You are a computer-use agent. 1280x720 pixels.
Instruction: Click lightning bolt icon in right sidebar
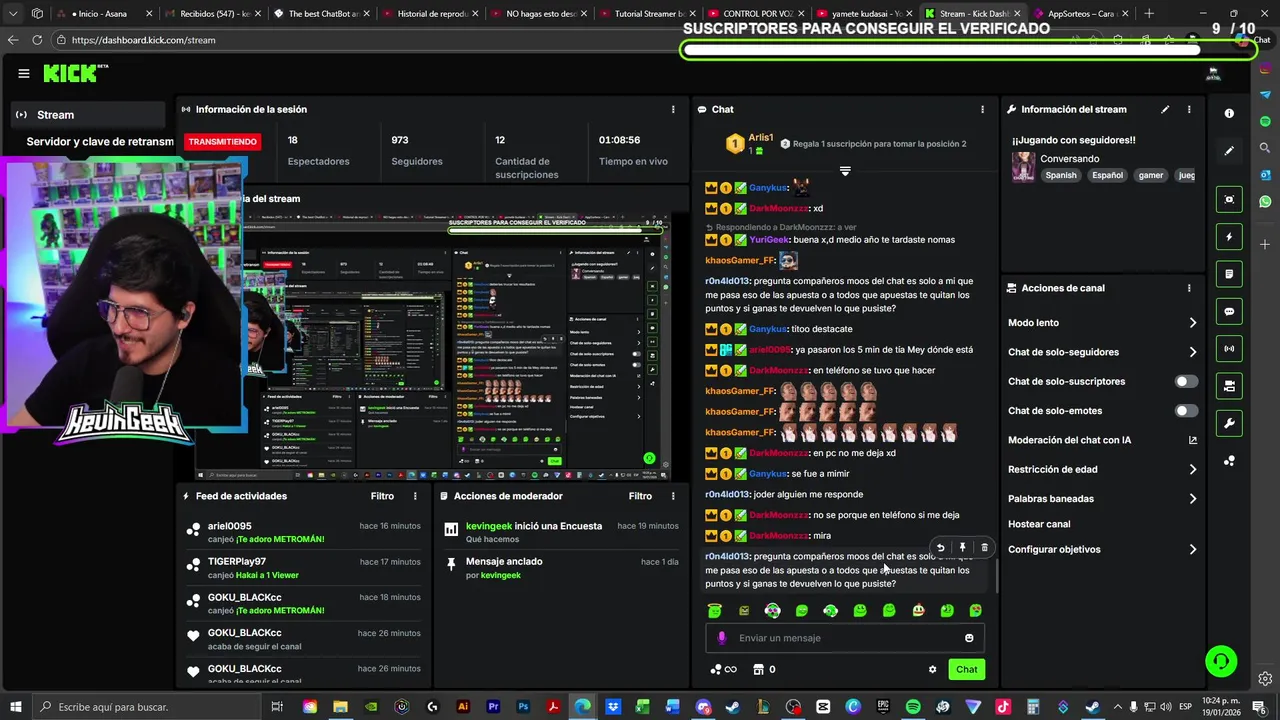(1229, 237)
